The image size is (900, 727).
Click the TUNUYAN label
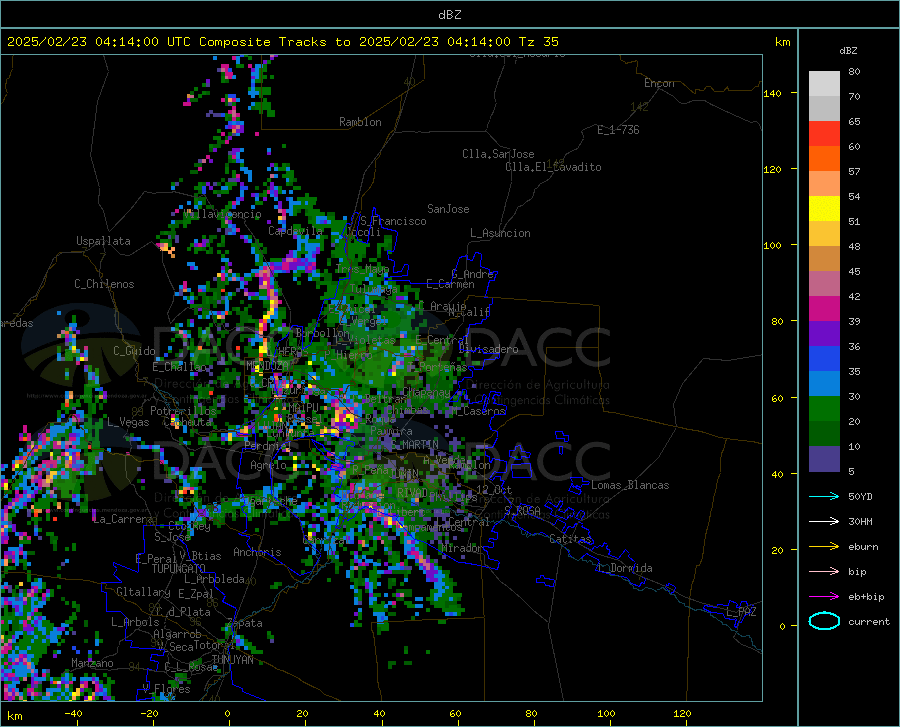[233, 659]
